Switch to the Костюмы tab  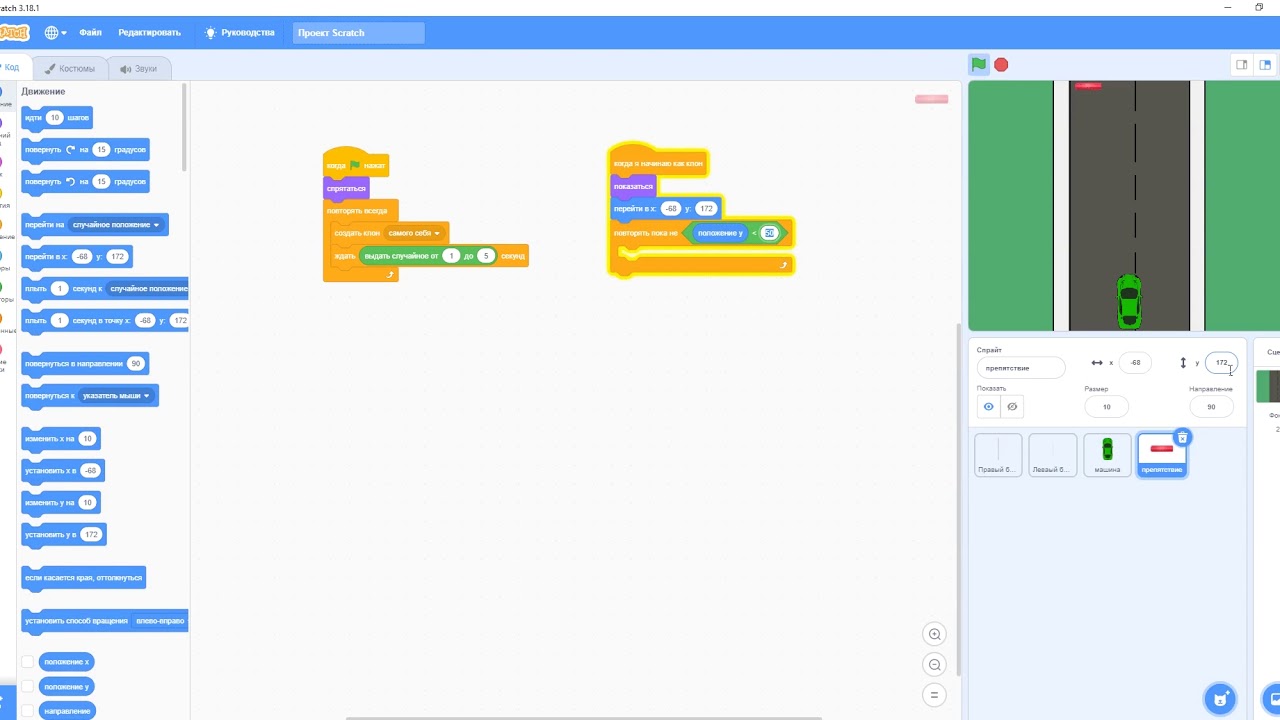(x=70, y=69)
